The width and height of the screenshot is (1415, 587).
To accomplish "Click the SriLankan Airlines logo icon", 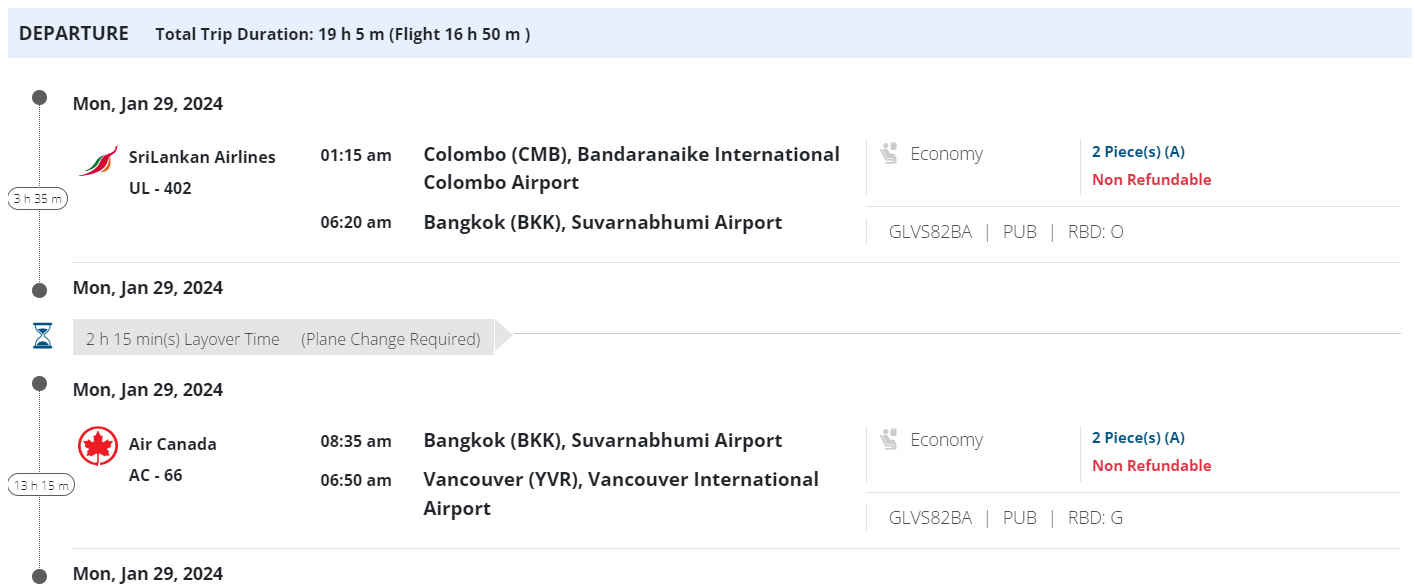I will point(97,161).
